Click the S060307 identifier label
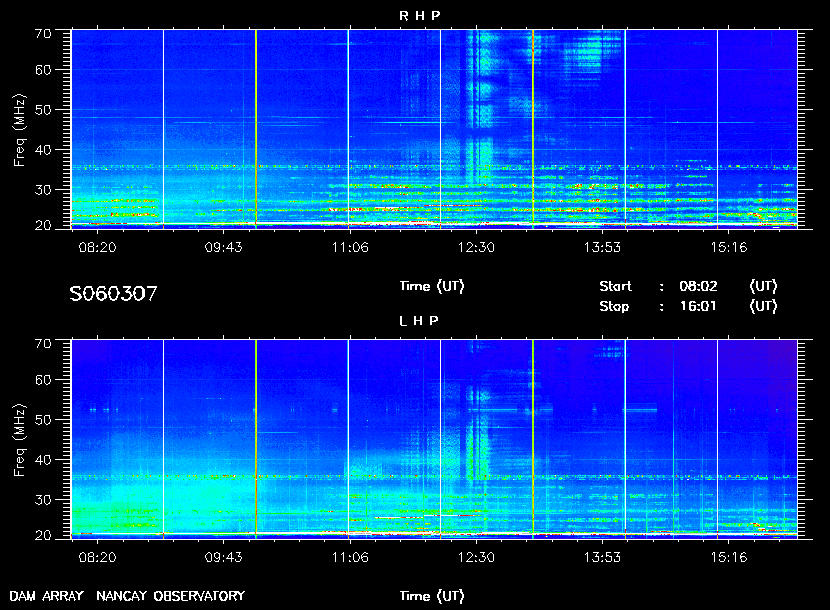 tap(113, 294)
